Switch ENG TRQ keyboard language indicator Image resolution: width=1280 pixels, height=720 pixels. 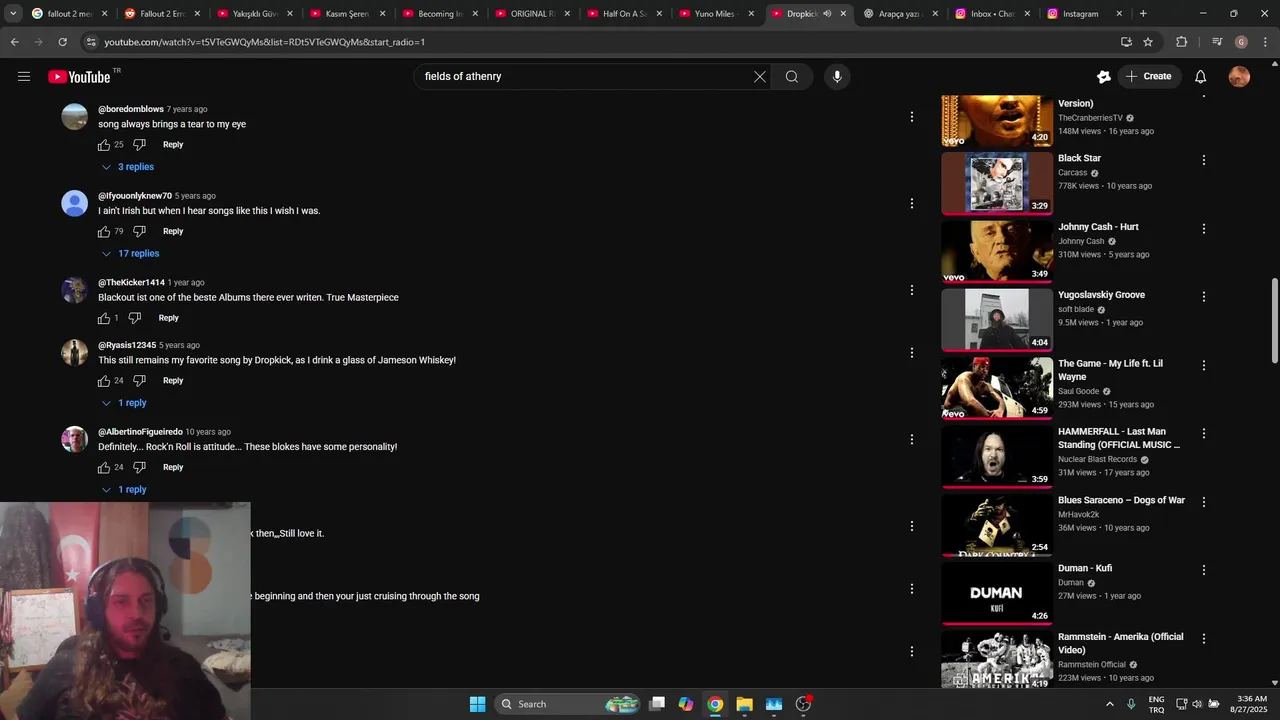coord(1156,704)
